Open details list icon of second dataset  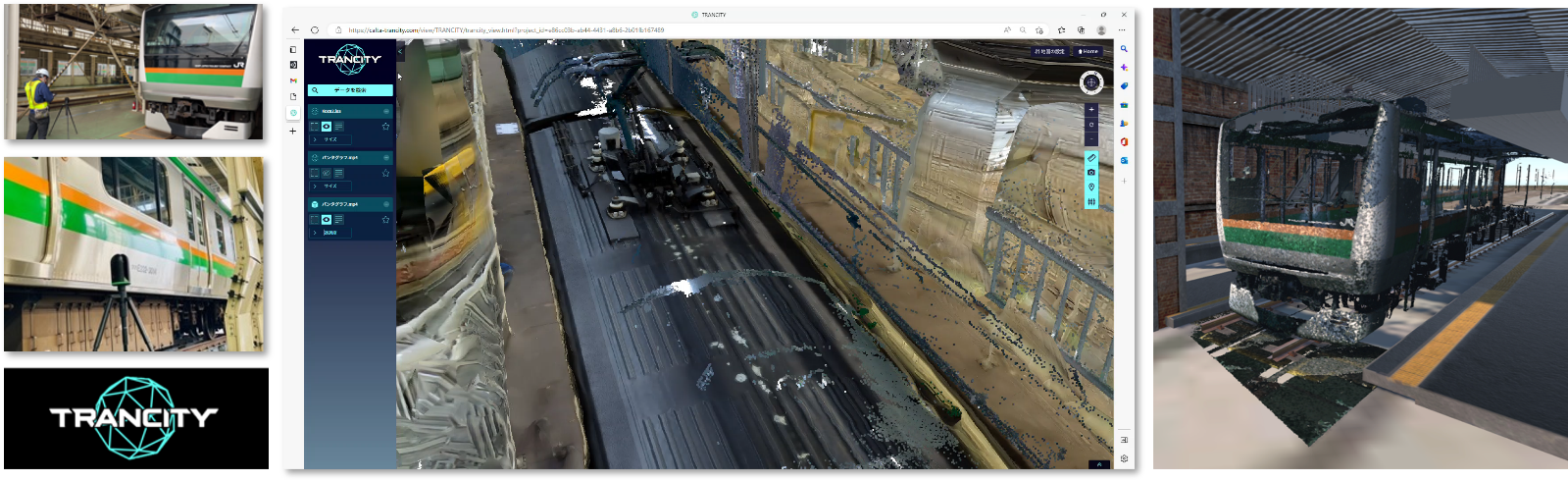click(x=338, y=173)
